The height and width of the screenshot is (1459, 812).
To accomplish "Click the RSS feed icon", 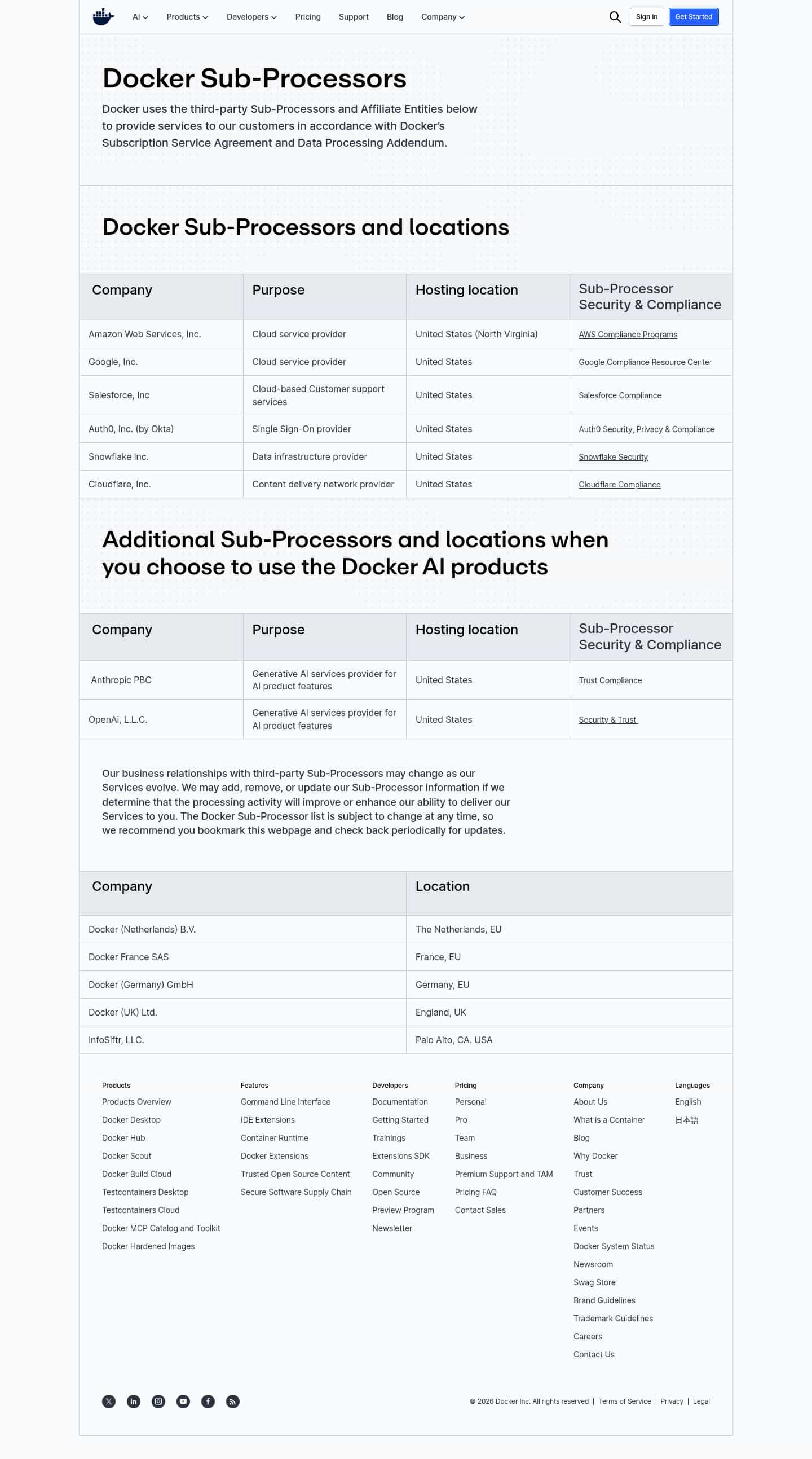I will 233,1401.
